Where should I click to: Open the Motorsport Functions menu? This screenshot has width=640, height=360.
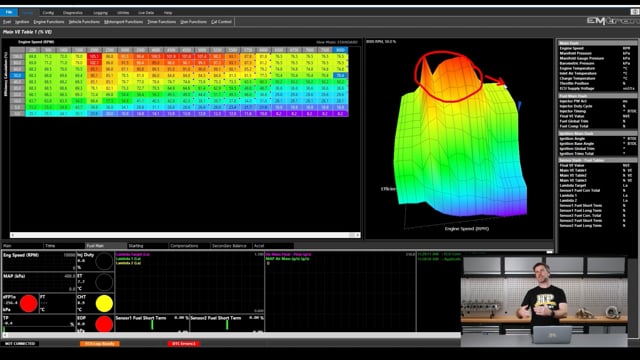tap(123, 22)
